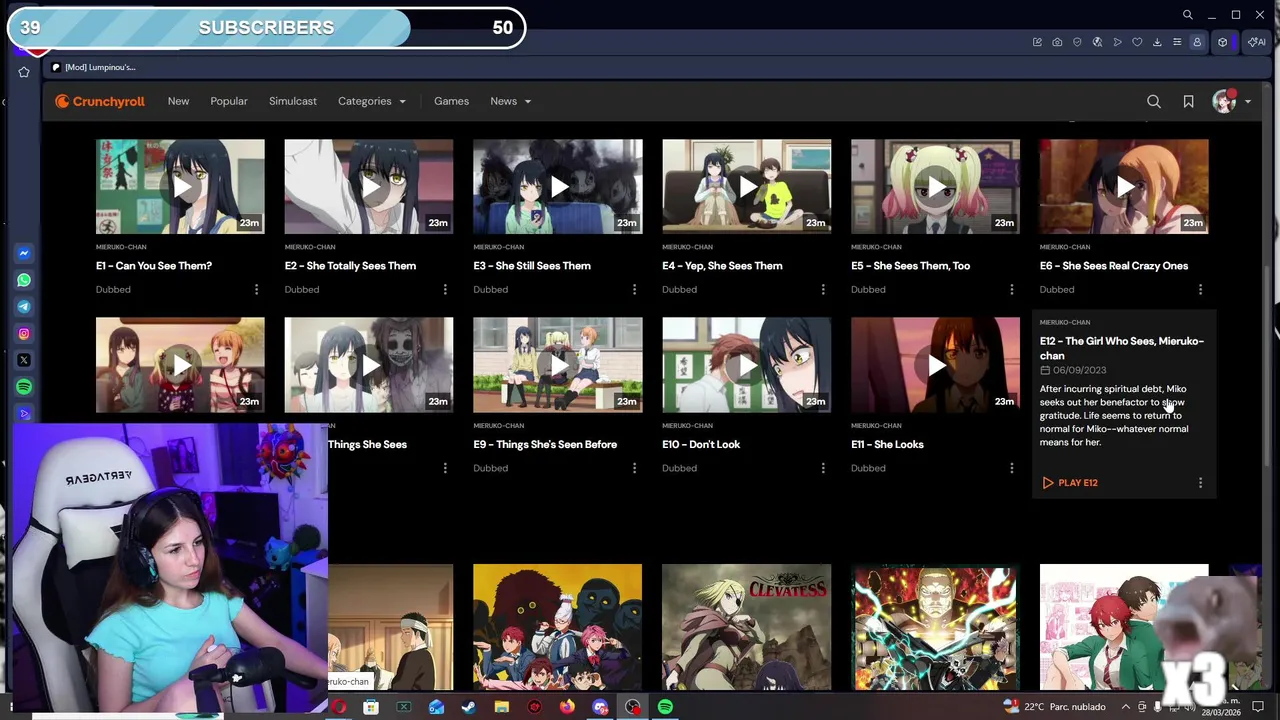Image resolution: width=1280 pixels, height=720 pixels.
Task: Open Instagram in the Opera sidebar
Action: tap(24, 333)
